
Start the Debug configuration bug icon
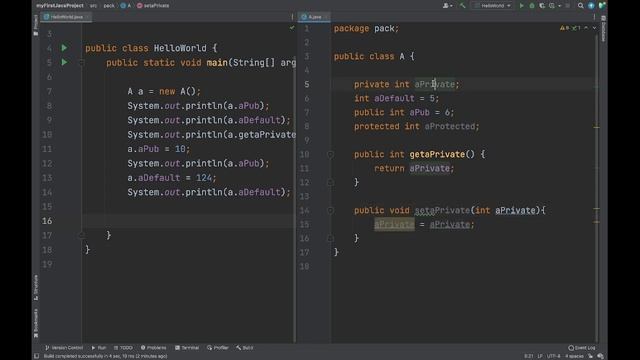click(532, 6)
